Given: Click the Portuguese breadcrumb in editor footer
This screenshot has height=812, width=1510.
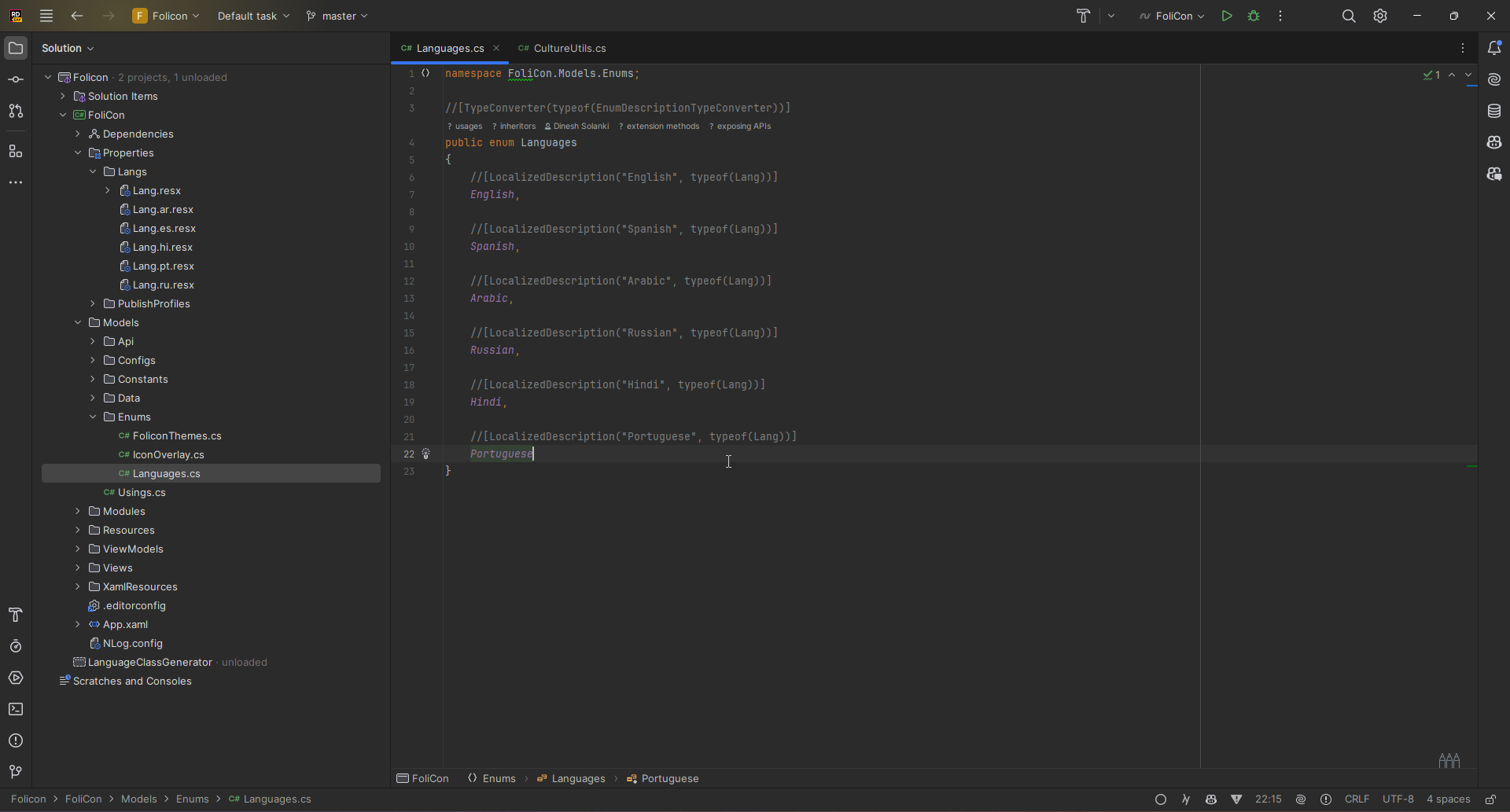Looking at the screenshot, I should pyautogui.click(x=663, y=779).
